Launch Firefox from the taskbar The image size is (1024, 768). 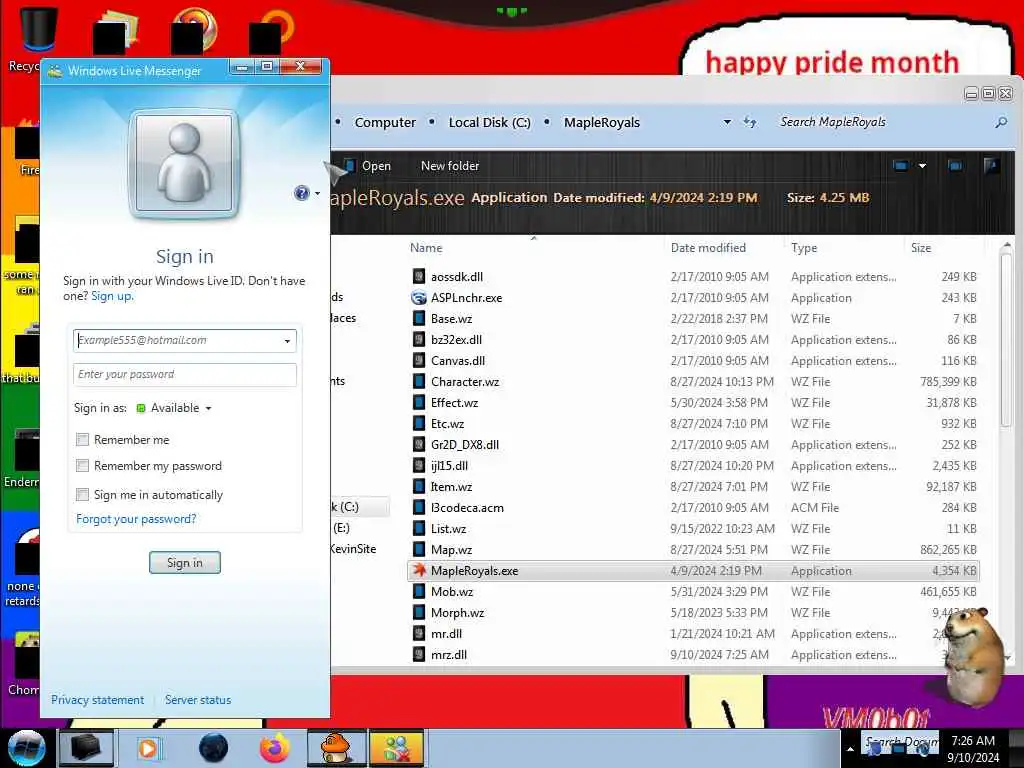pos(275,748)
